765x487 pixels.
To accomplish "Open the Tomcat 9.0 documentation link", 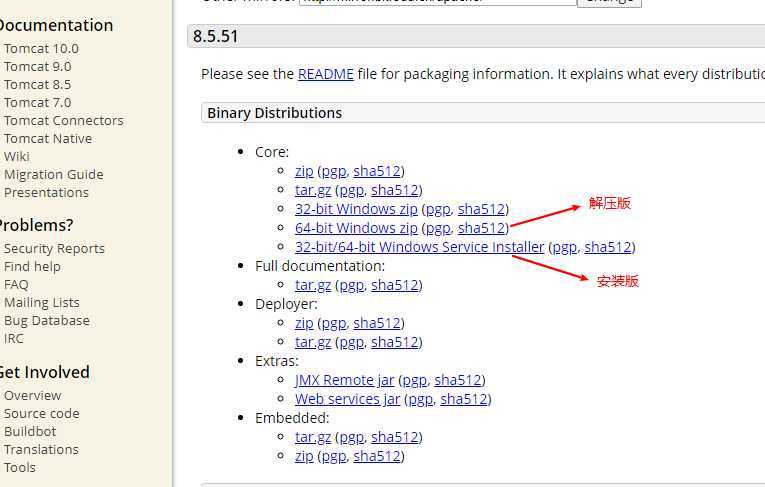I will (38, 66).
